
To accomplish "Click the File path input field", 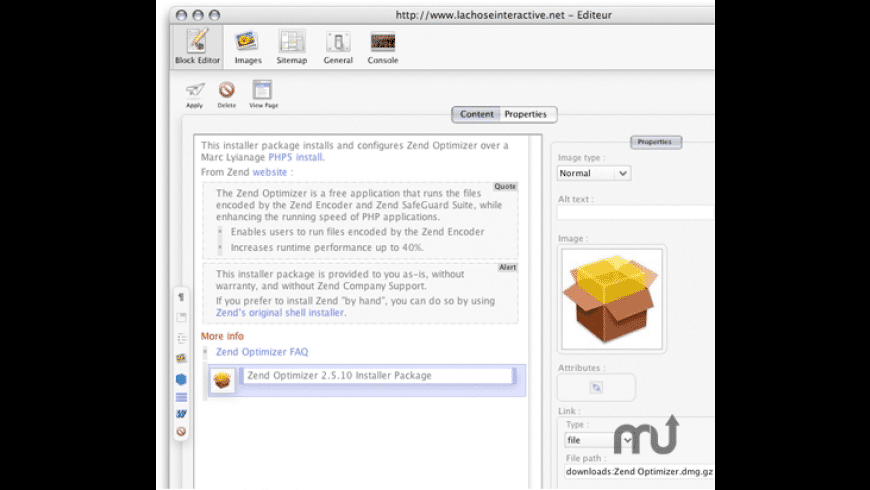I will point(640,471).
